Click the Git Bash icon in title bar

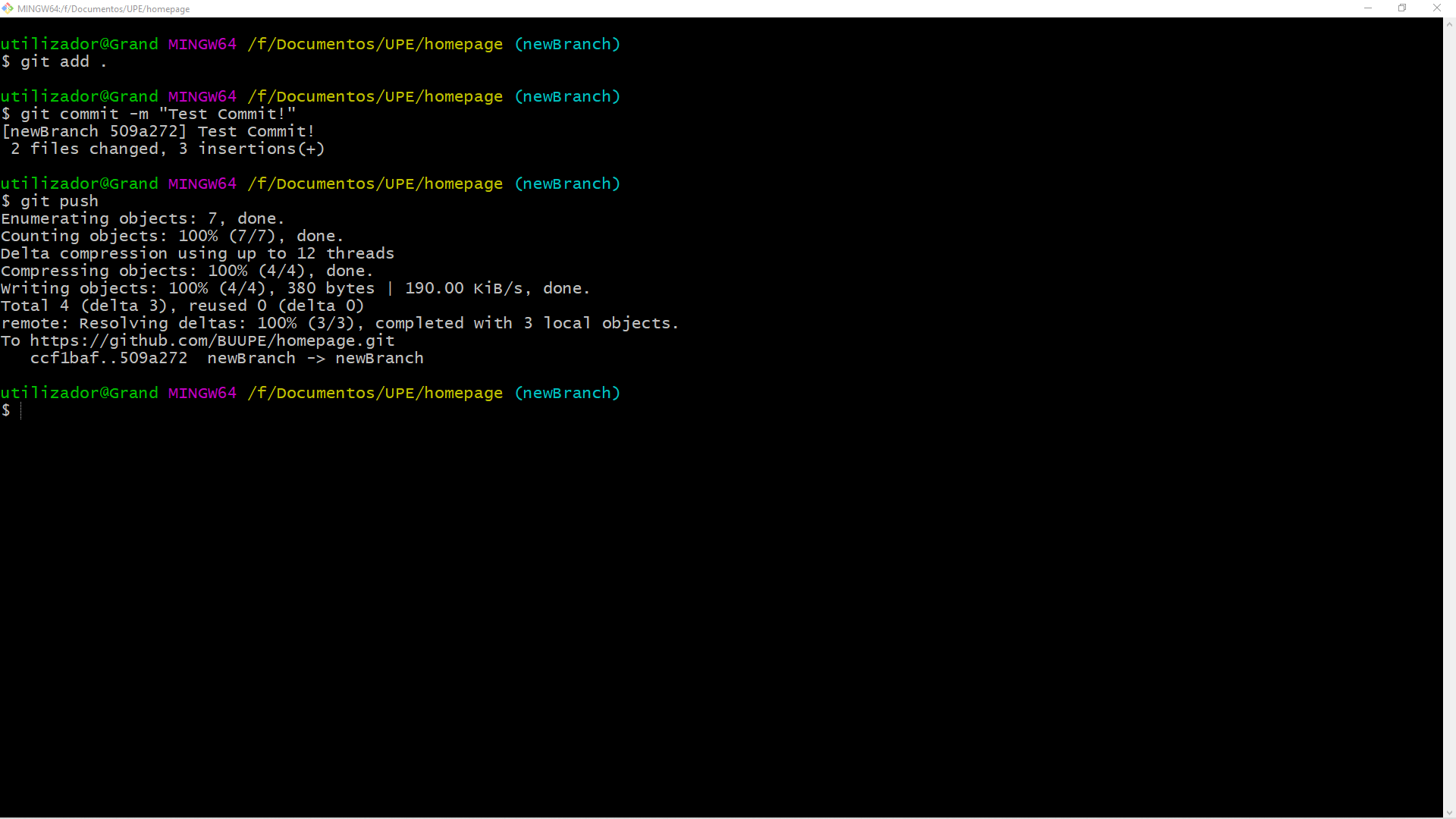click(x=8, y=8)
